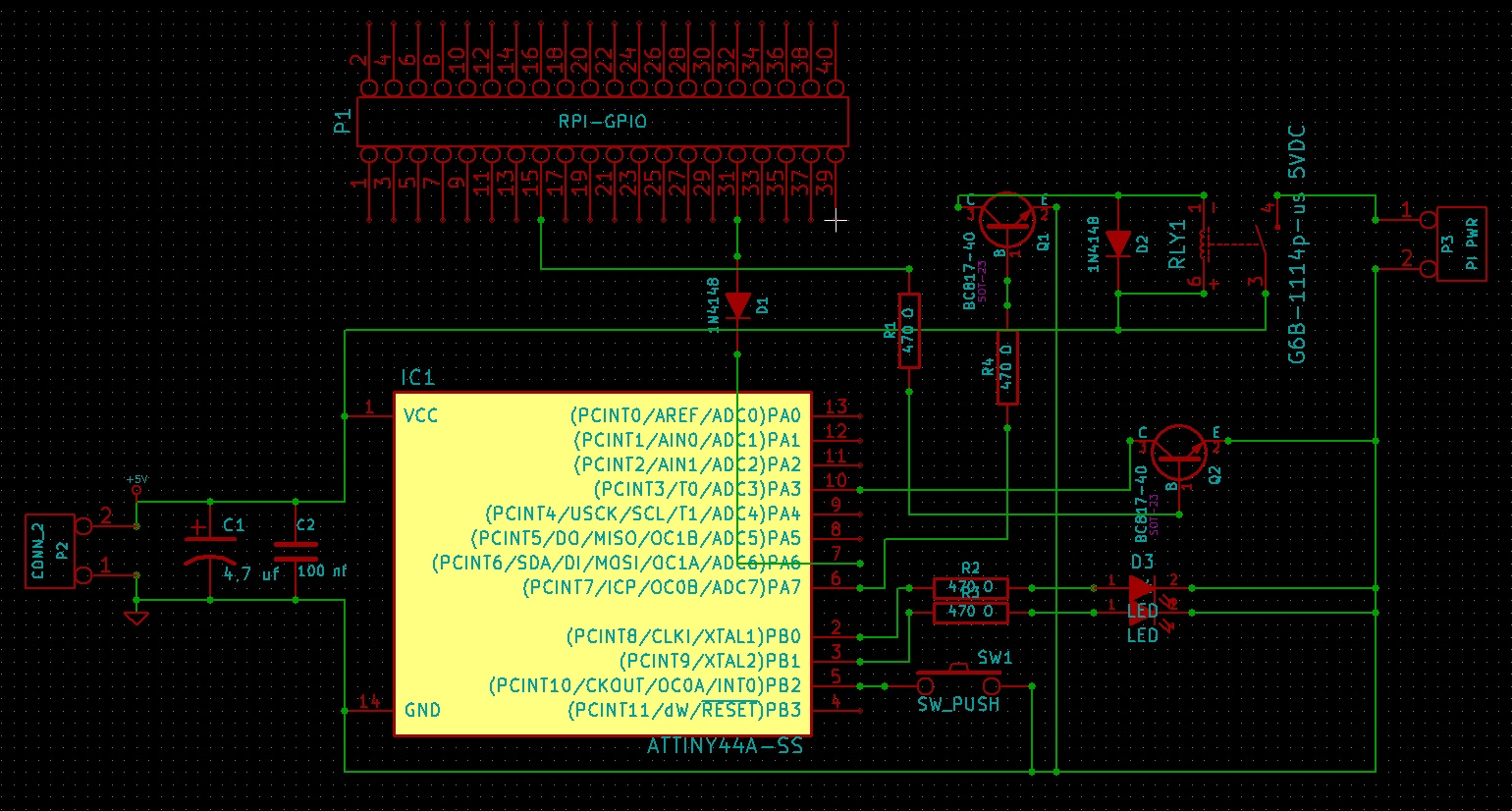Viewport: 1512px width, 811px height.
Task: Select resistor R1 symbol
Action: (909, 331)
